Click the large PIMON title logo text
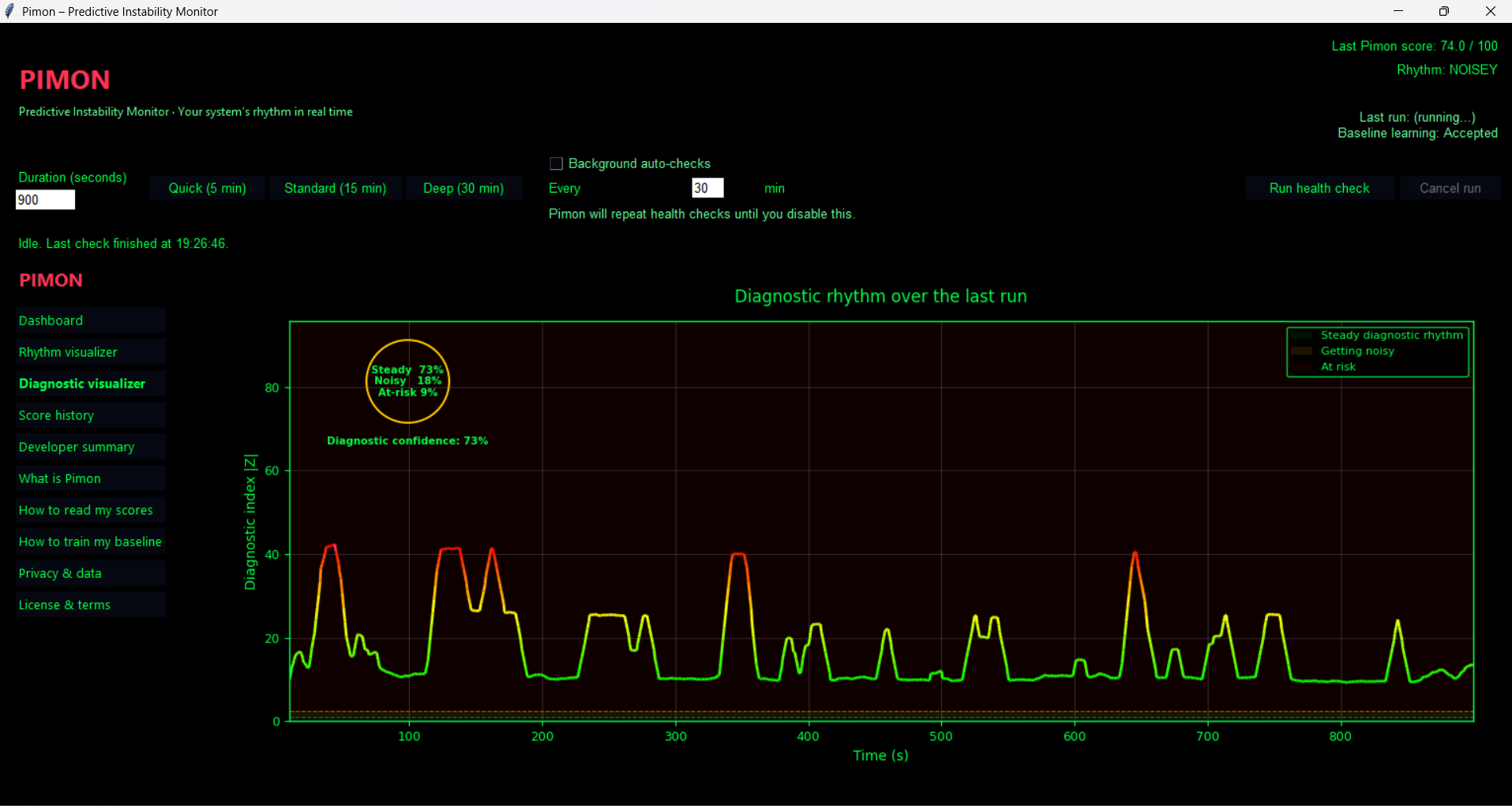This screenshot has width=1512, height=806. tap(65, 80)
